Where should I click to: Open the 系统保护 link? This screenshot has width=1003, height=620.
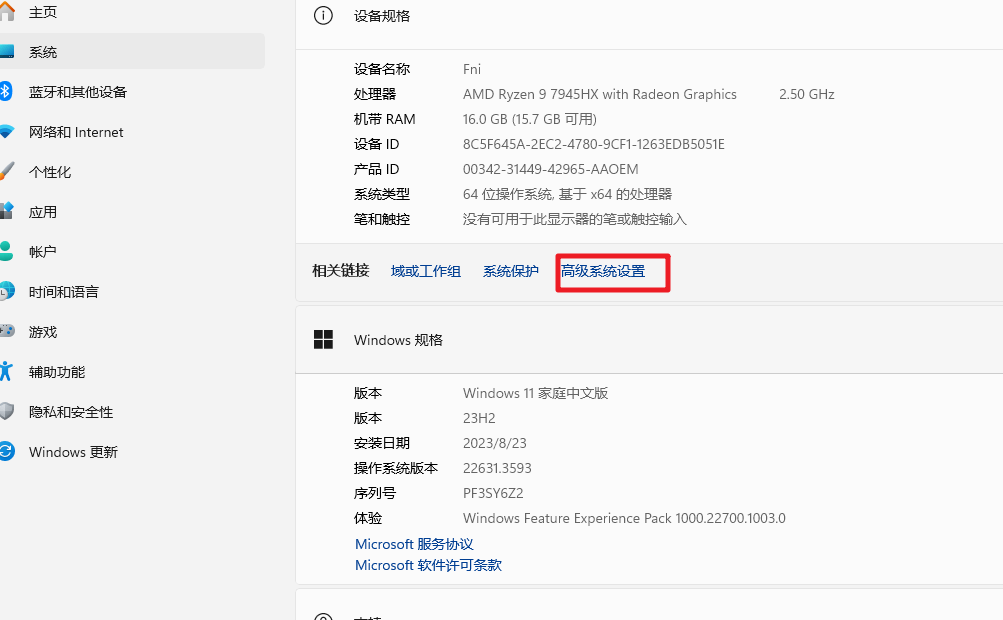coord(510,271)
